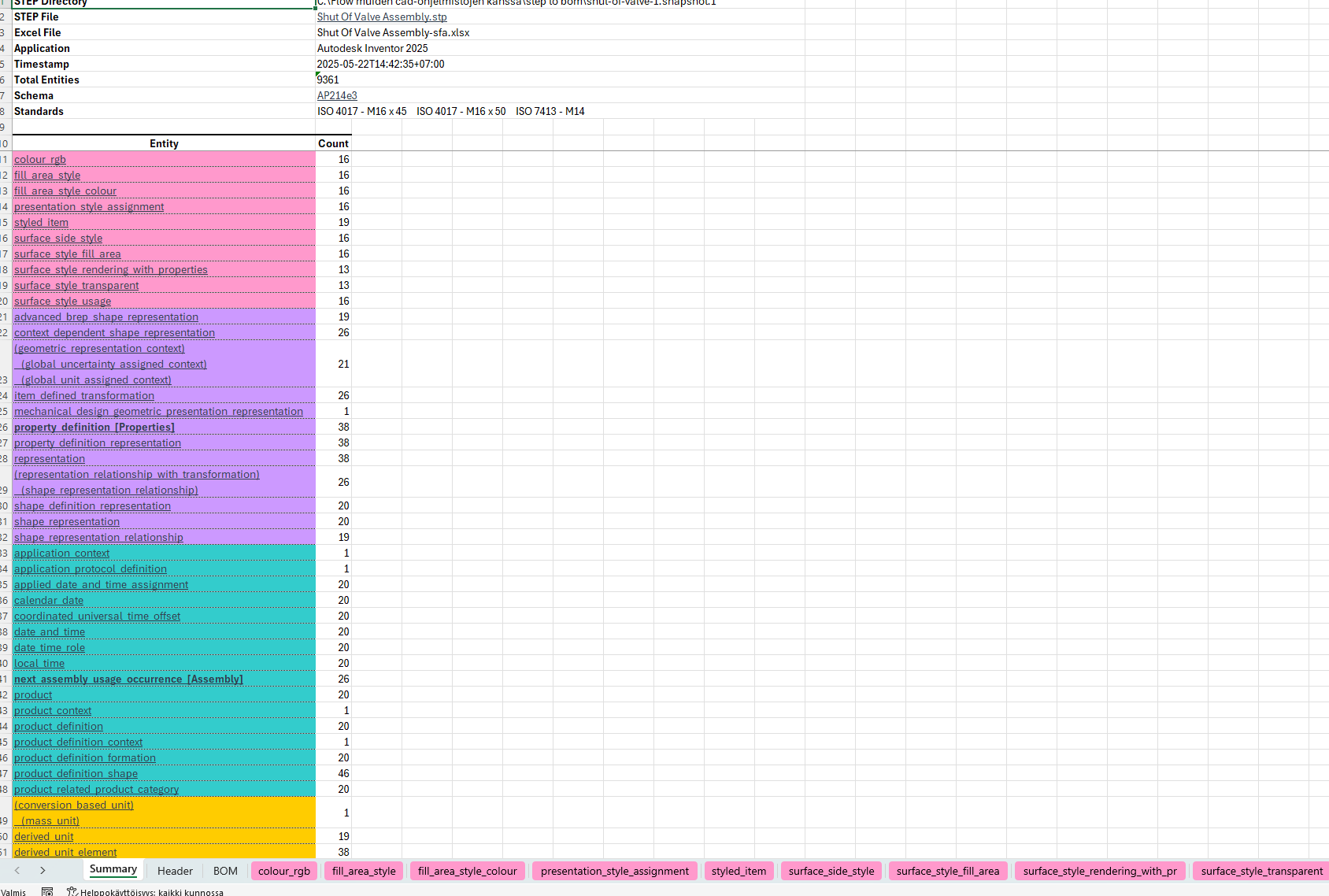Follow the AP214e3 schema link

point(337,95)
